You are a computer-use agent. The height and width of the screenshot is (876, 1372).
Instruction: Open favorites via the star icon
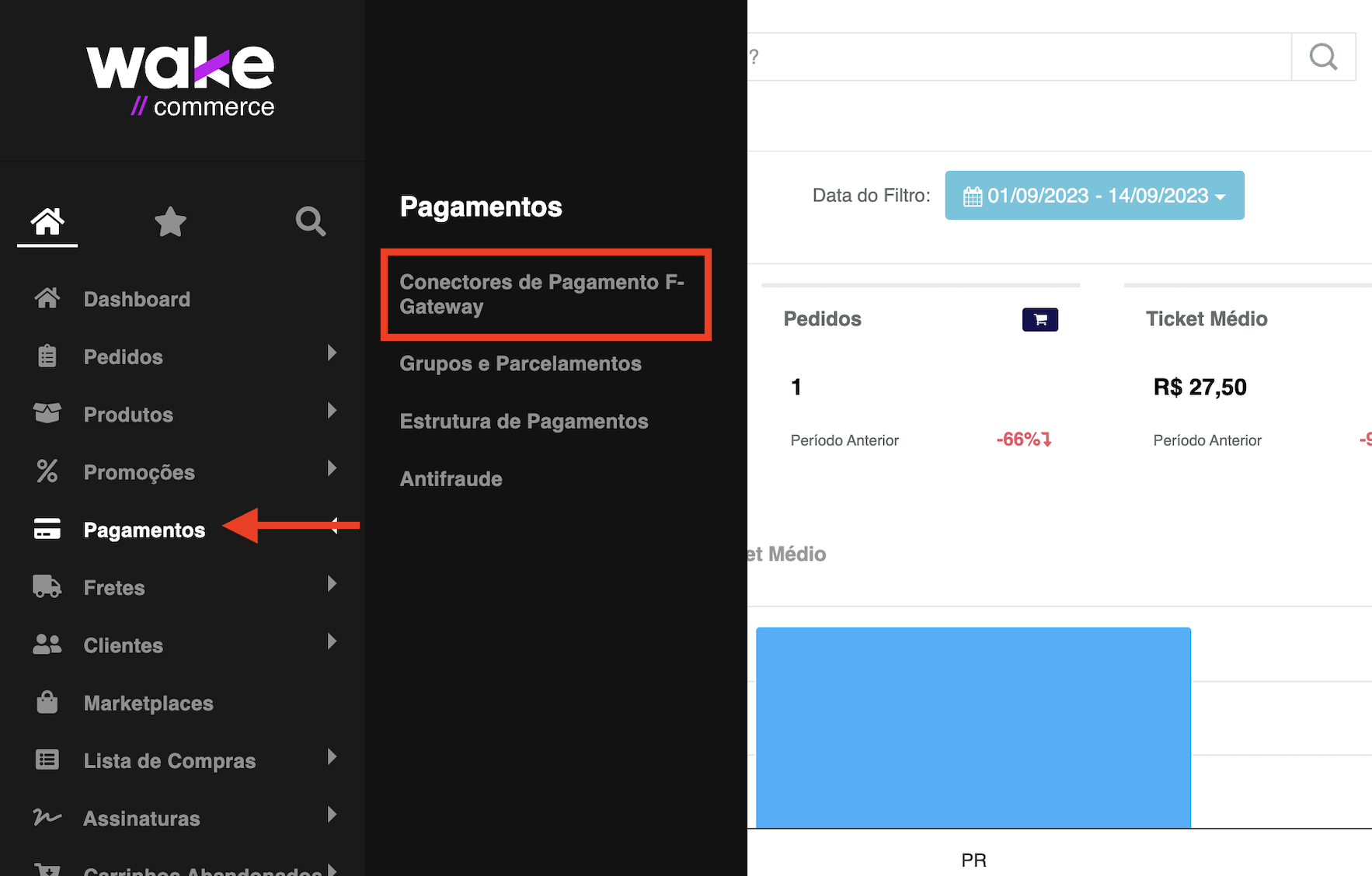[170, 222]
